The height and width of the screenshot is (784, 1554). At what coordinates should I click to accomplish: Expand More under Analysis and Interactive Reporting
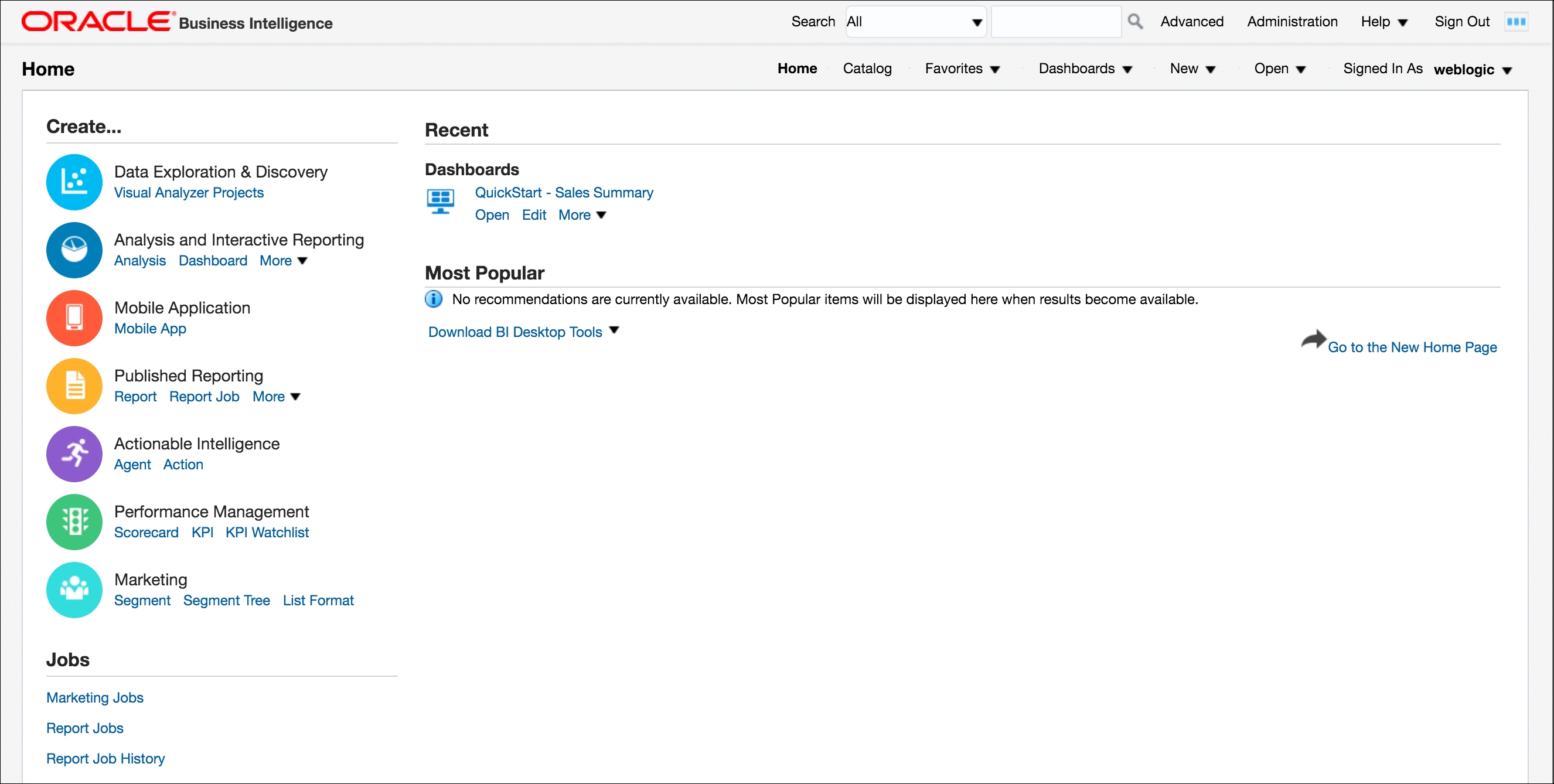tap(283, 261)
